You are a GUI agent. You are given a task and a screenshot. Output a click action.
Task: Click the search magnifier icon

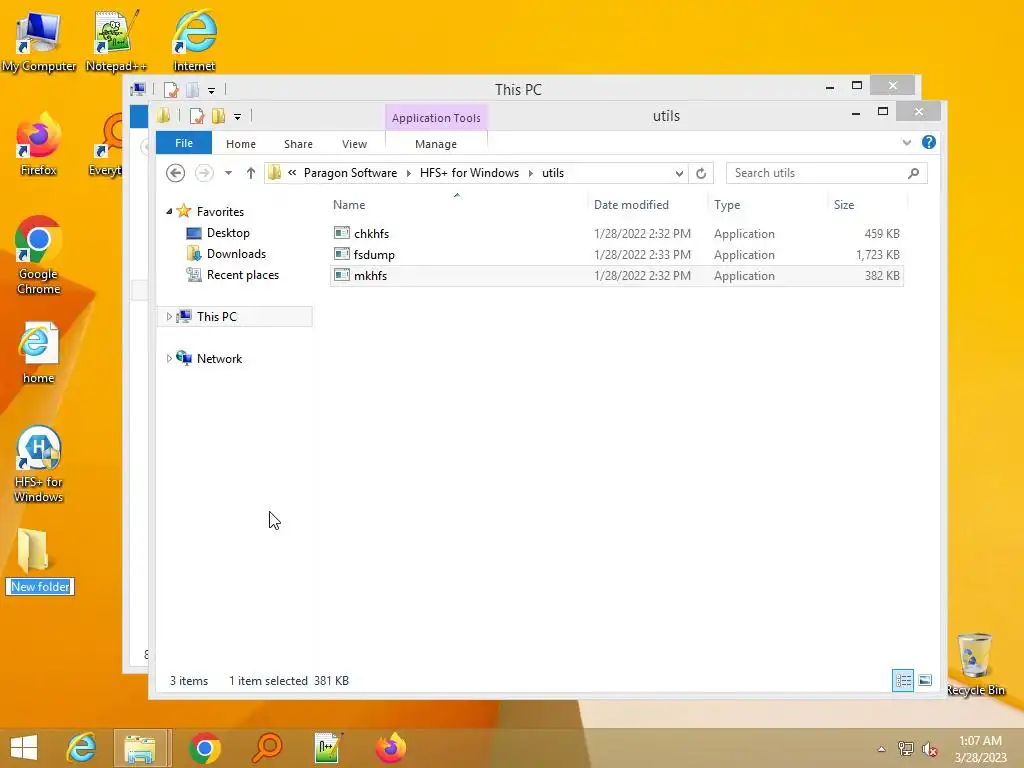pos(914,173)
